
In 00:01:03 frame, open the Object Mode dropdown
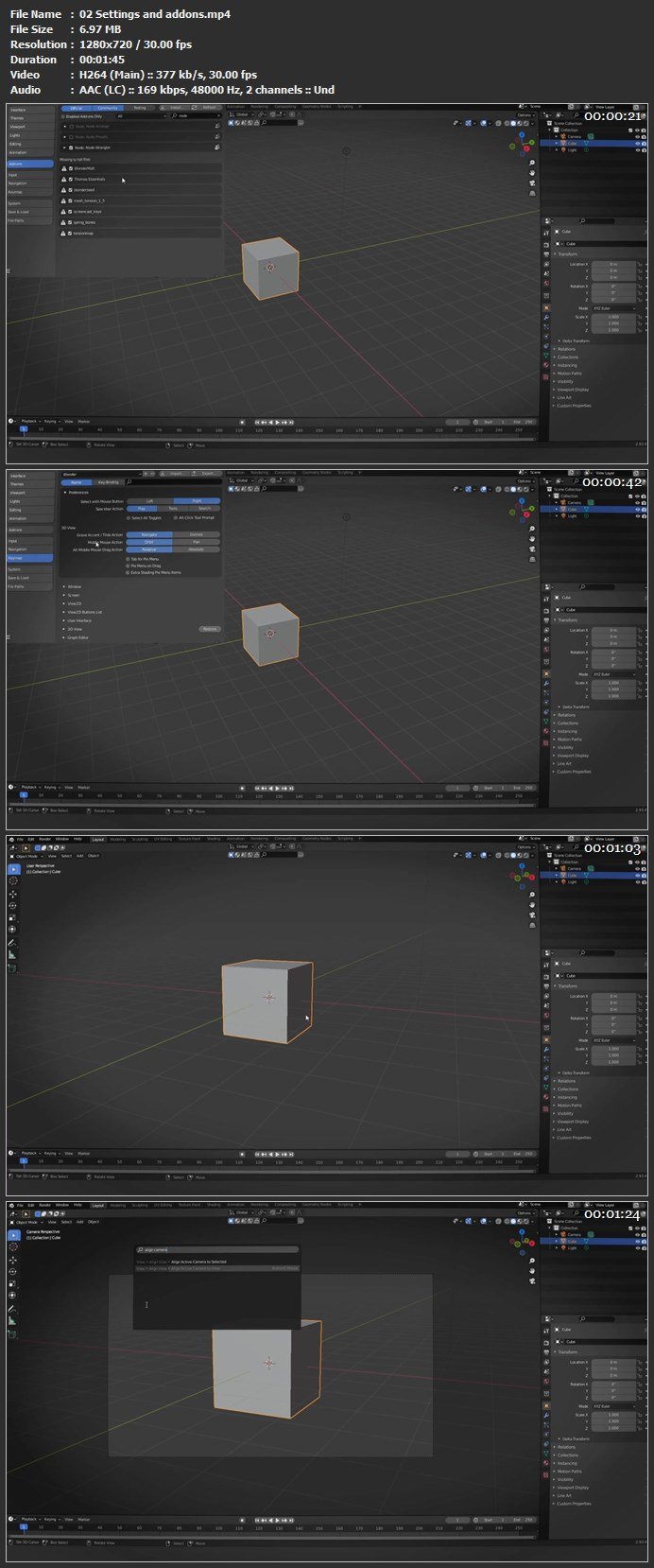click(x=26, y=856)
